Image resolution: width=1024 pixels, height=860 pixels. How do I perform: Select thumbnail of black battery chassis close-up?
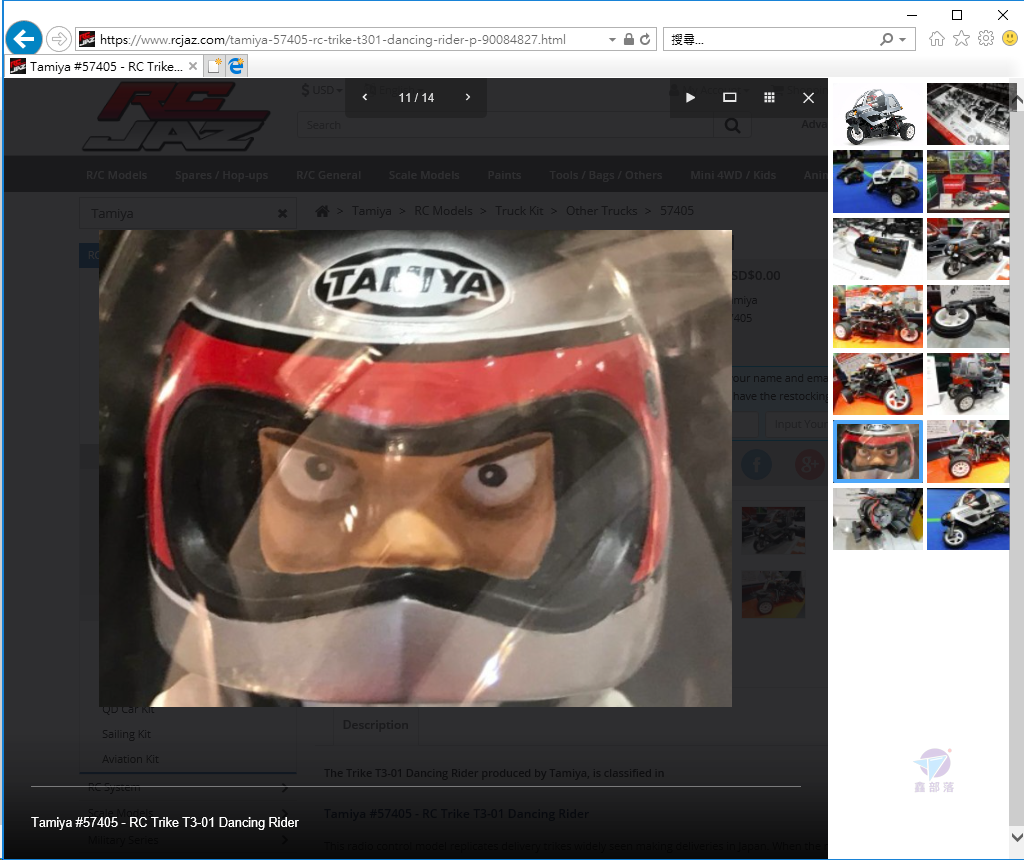[878, 249]
